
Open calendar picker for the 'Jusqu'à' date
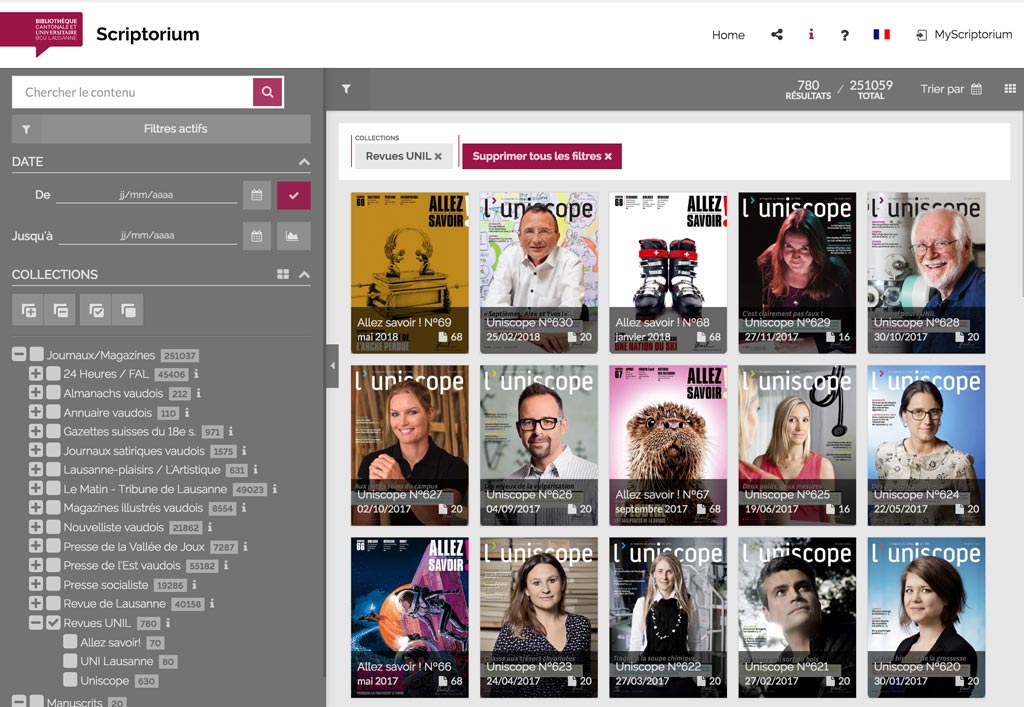257,236
